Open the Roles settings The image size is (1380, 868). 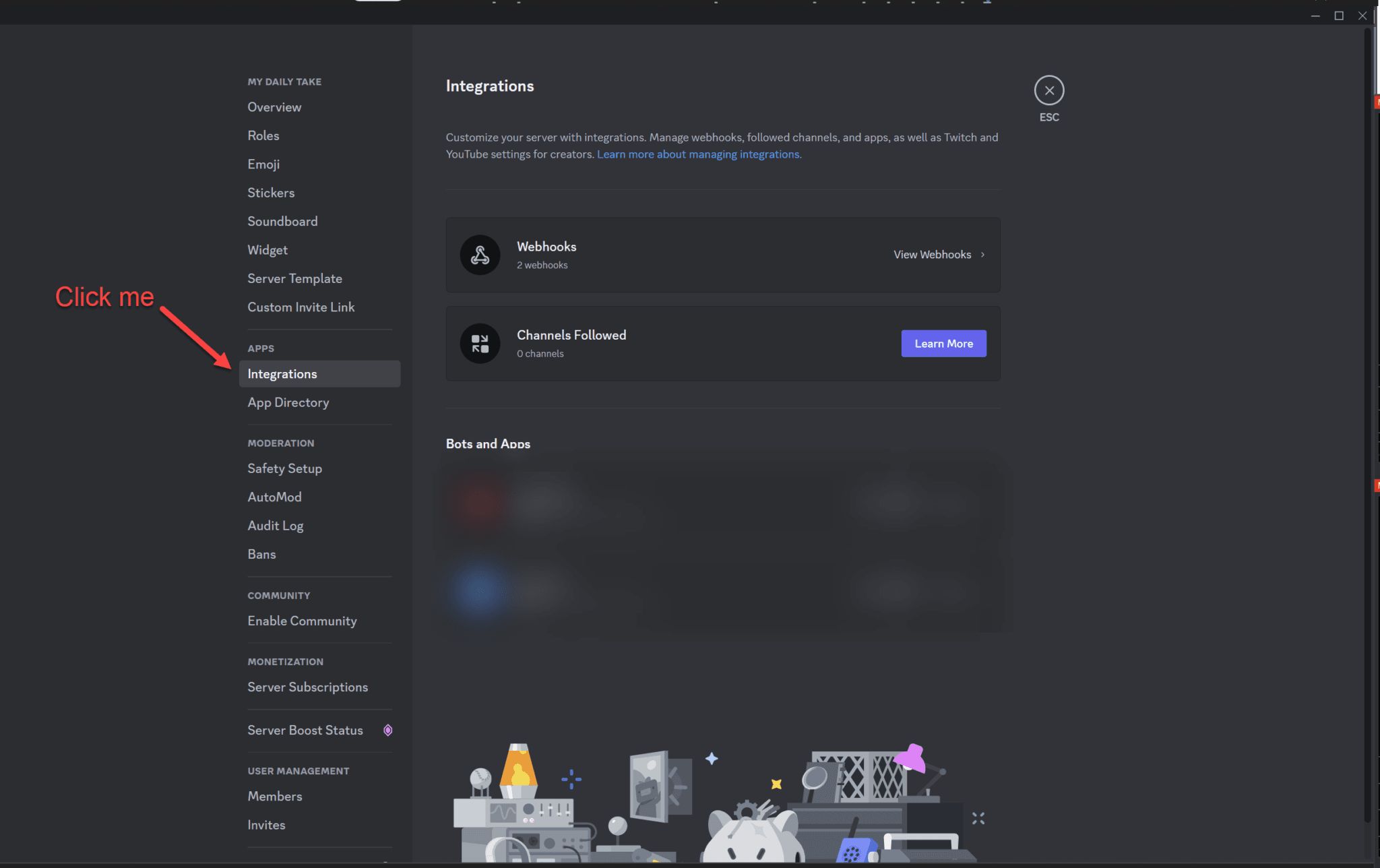[x=263, y=135]
